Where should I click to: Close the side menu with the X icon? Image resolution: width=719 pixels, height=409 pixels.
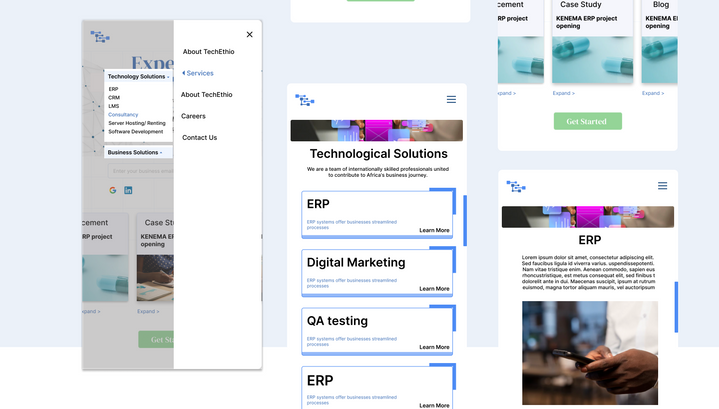click(249, 34)
